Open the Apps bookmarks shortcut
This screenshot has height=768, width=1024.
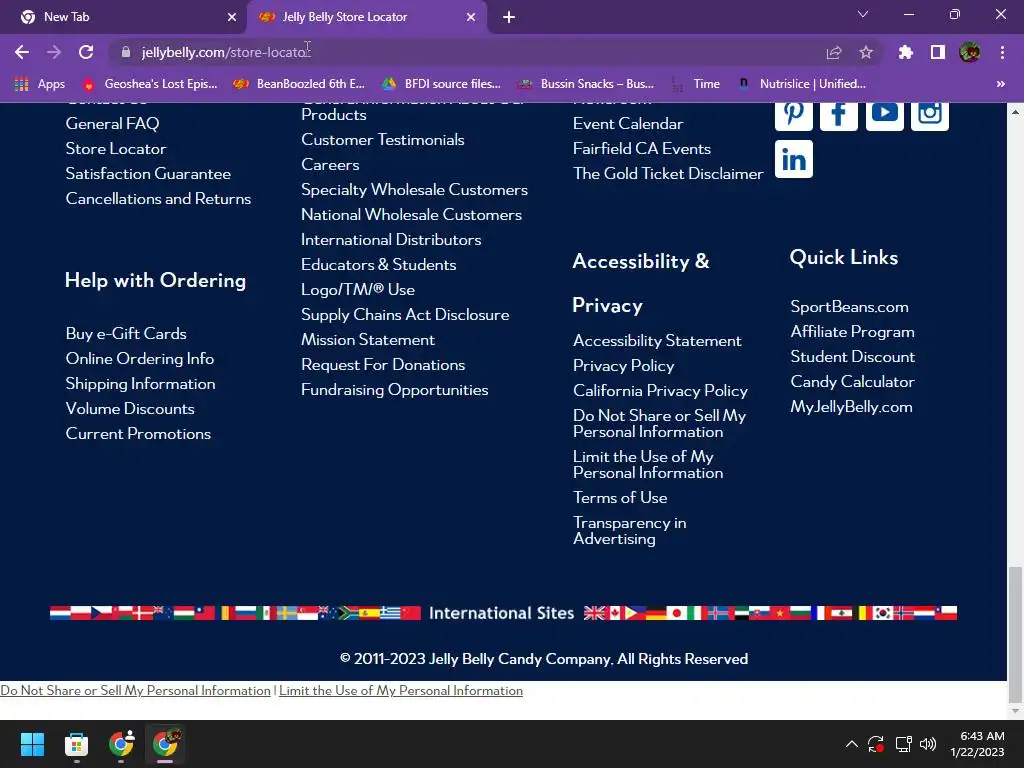[40, 84]
